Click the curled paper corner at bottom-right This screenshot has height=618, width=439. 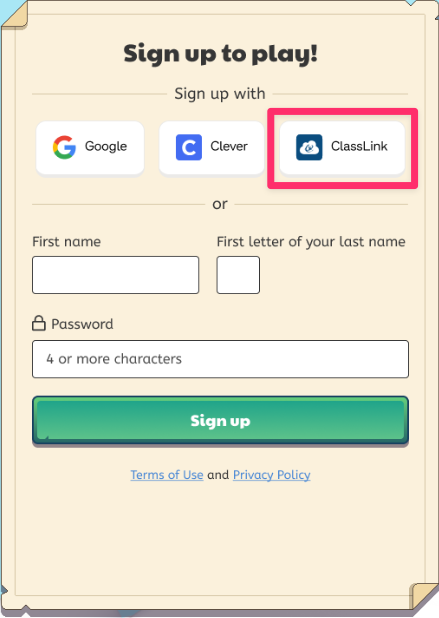pyautogui.click(x=424, y=596)
